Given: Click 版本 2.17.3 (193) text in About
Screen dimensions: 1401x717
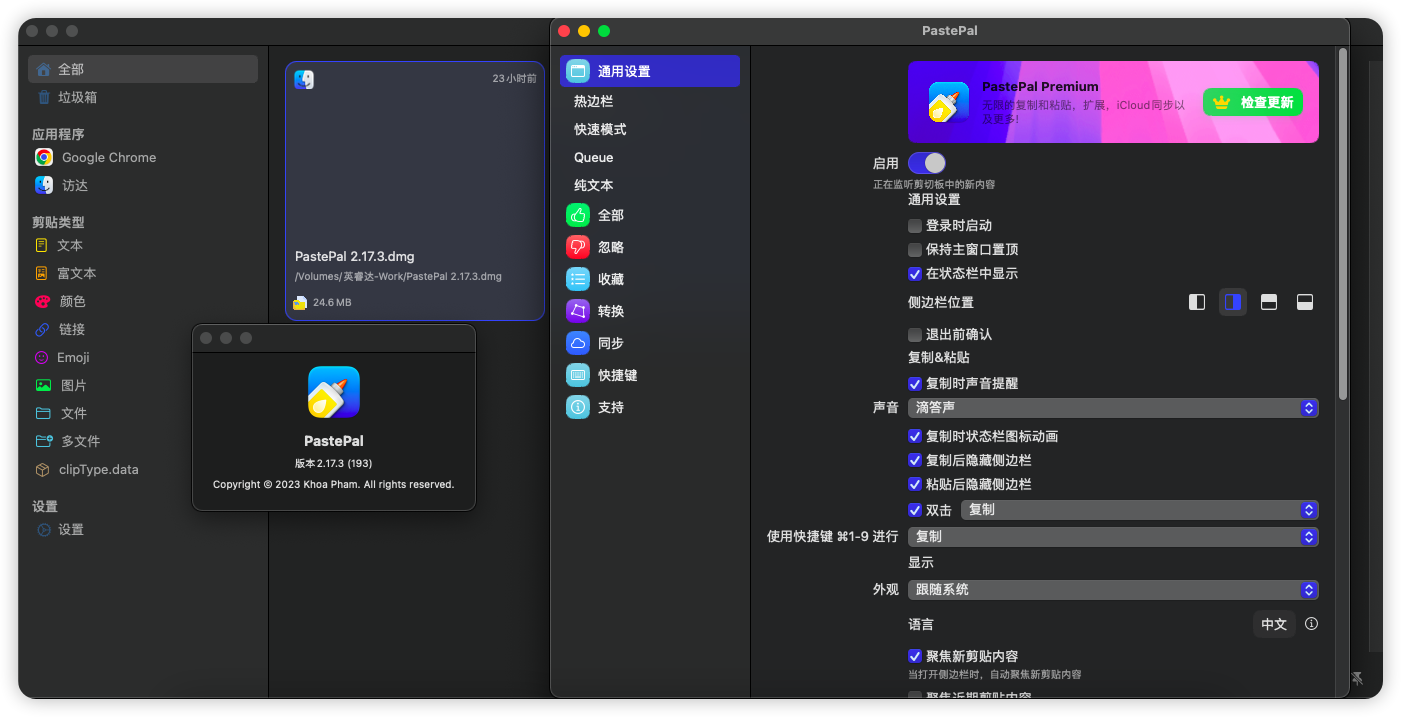Looking at the screenshot, I should click(x=333, y=463).
